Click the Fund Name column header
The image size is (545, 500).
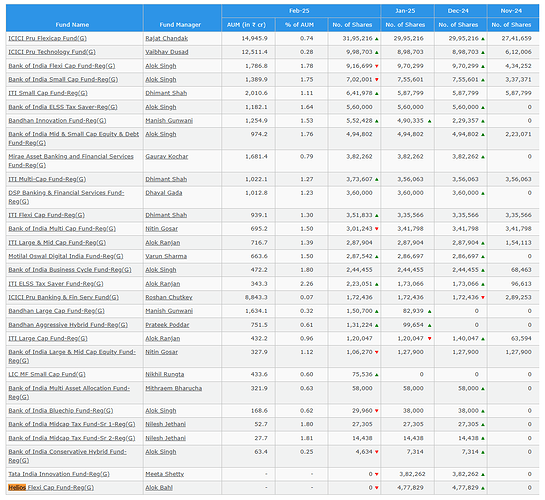[x=72, y=25]
